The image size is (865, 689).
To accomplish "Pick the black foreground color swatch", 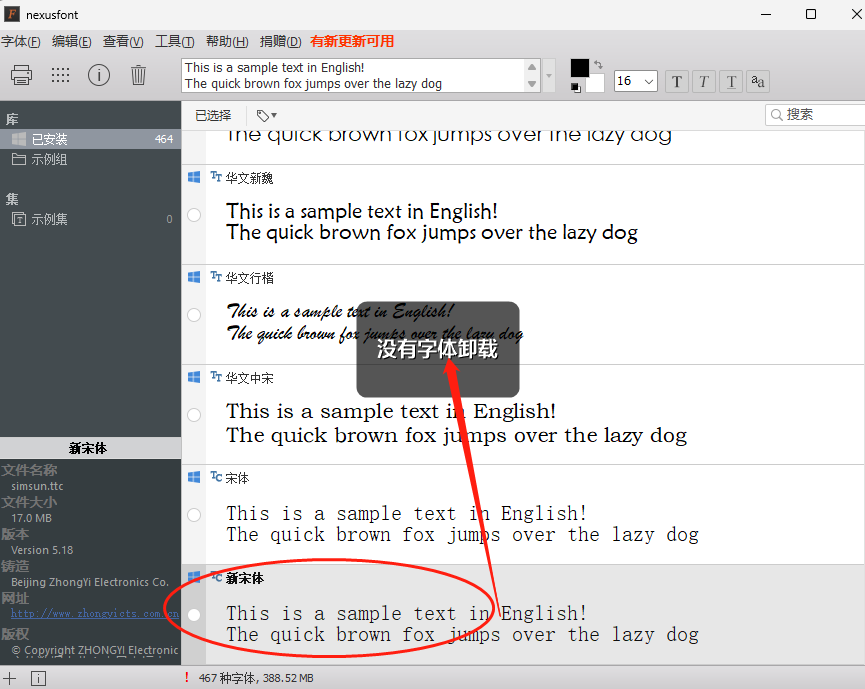I will pos(579,67).
